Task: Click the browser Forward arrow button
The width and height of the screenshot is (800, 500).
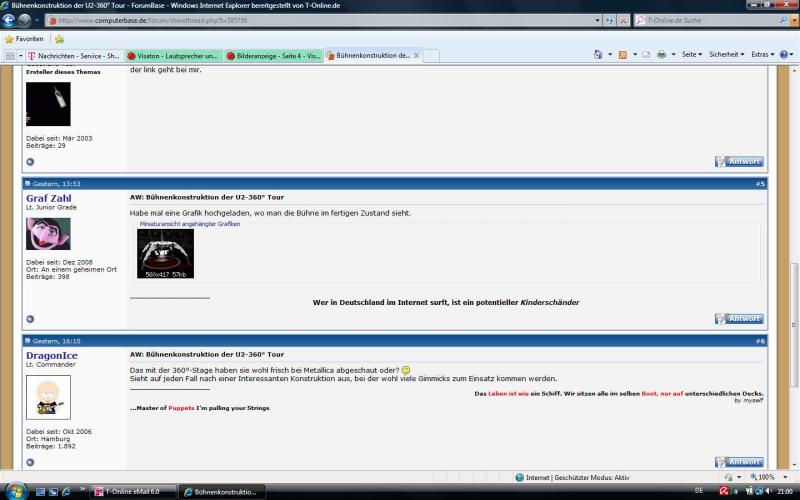Action: [x=24, y=20]
